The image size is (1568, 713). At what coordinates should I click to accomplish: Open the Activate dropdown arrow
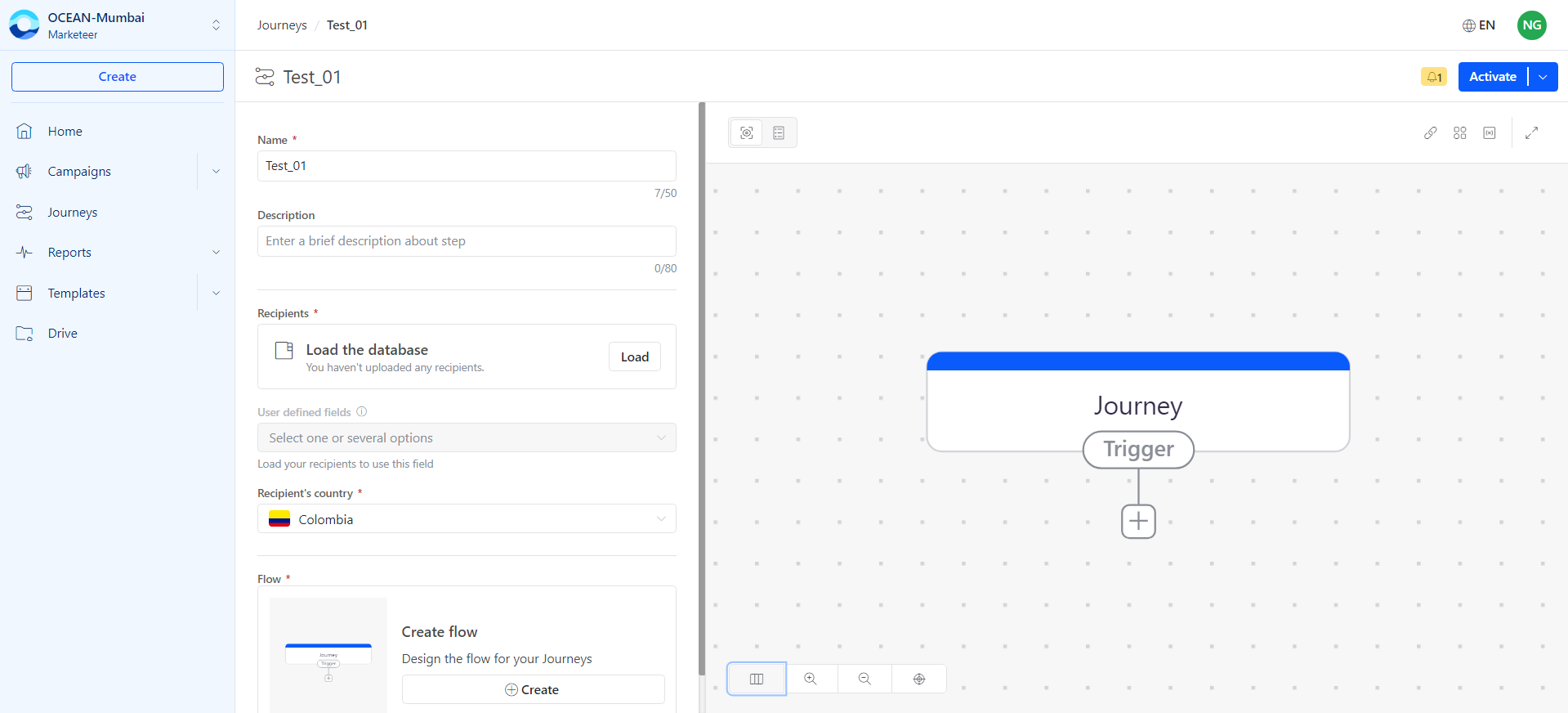click(x=1543, y=77)
